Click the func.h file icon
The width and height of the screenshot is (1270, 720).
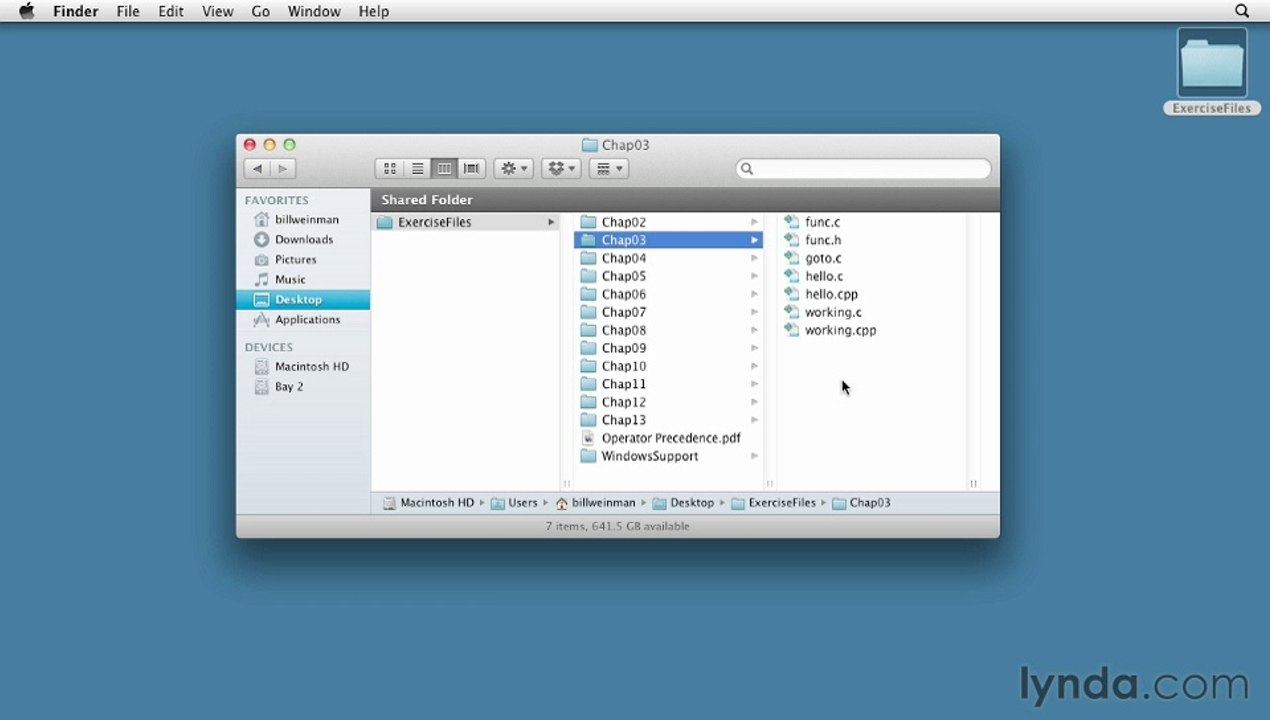(x=792, y=240)
